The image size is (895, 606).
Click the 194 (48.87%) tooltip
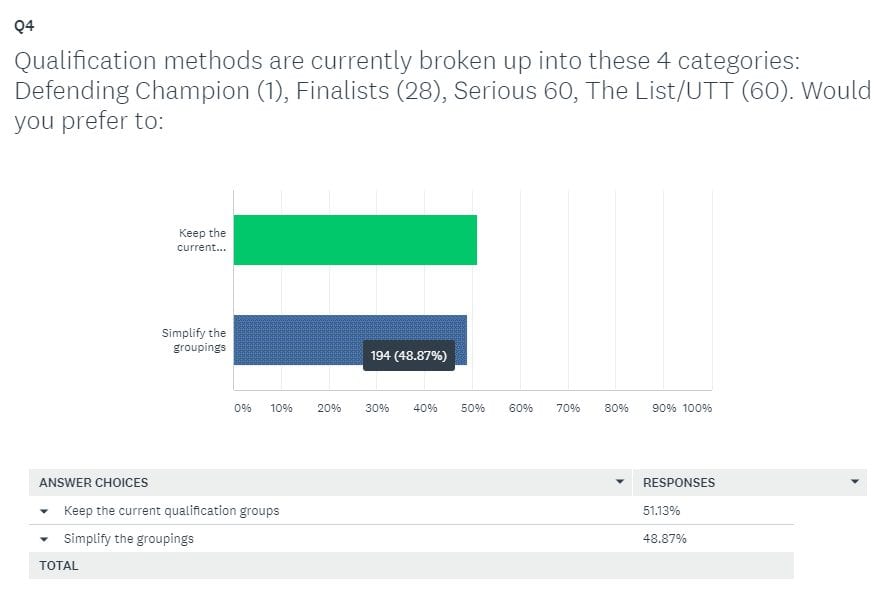point(409,355)
